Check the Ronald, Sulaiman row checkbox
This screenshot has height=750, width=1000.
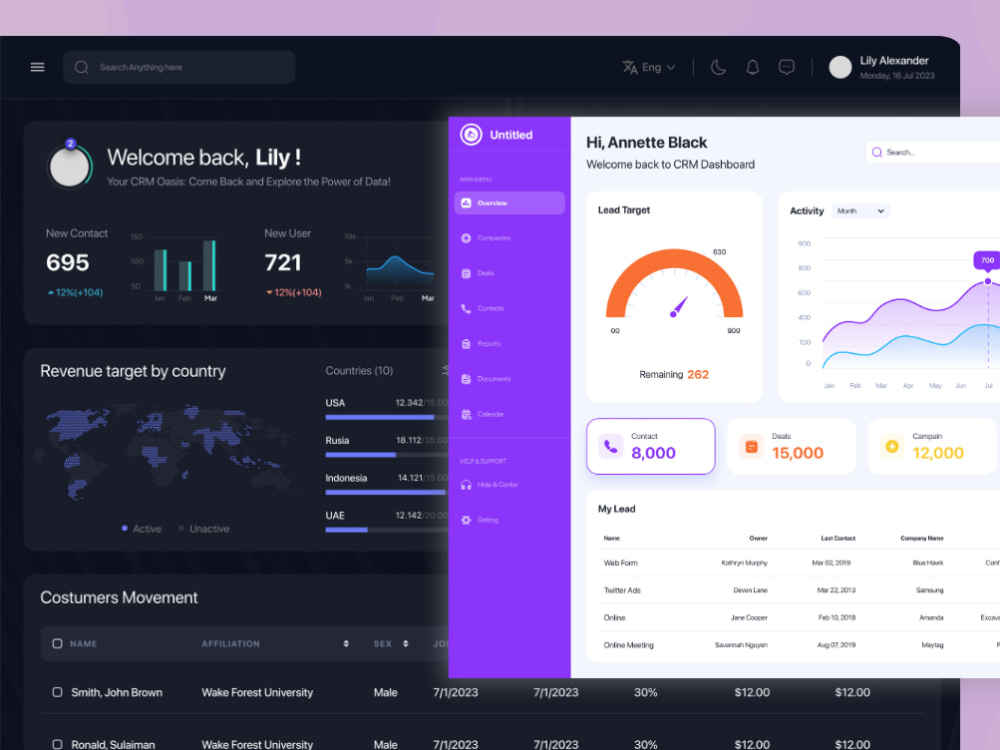pos(57,744)
